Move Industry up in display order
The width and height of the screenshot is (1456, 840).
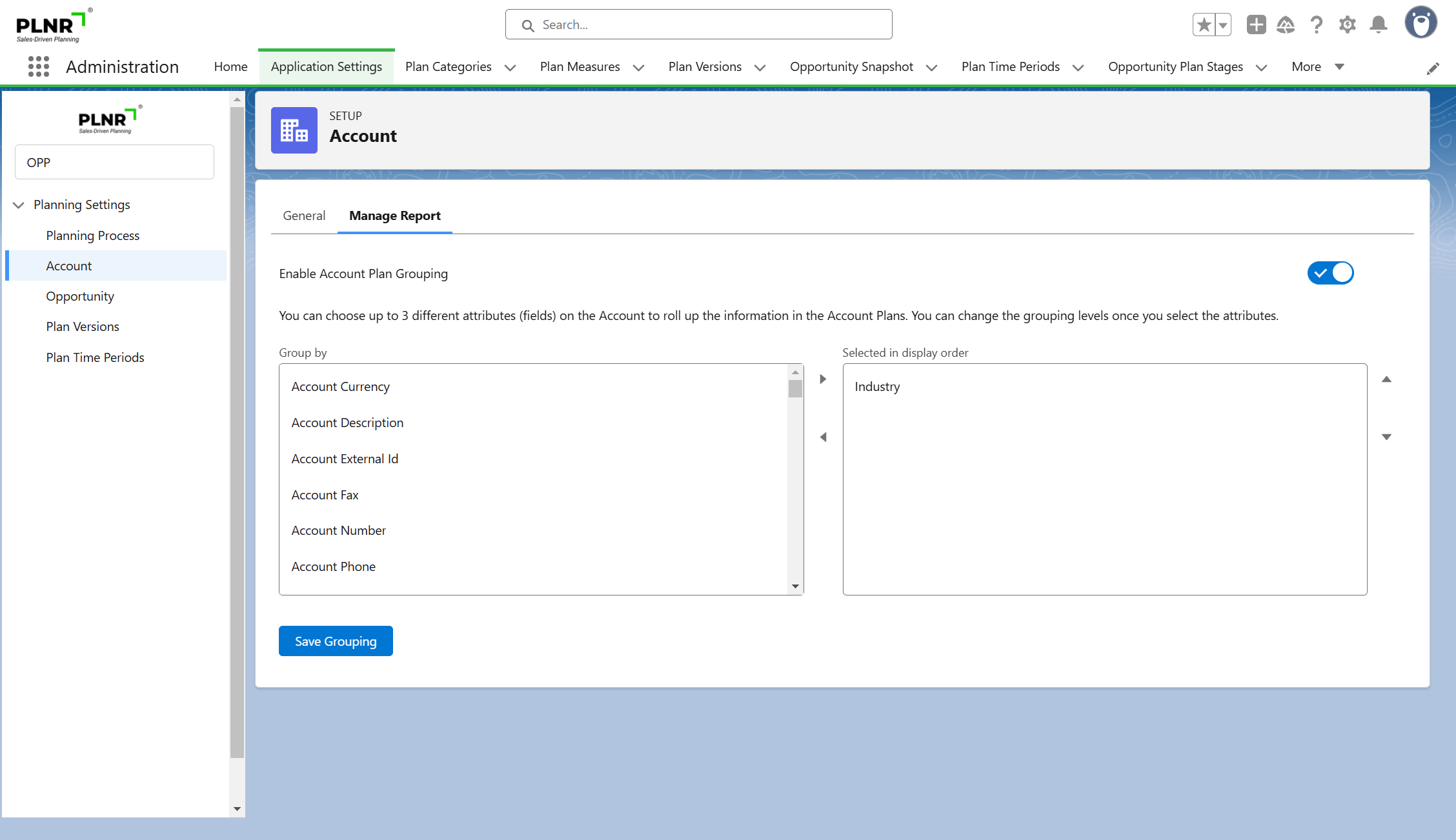1386,379
